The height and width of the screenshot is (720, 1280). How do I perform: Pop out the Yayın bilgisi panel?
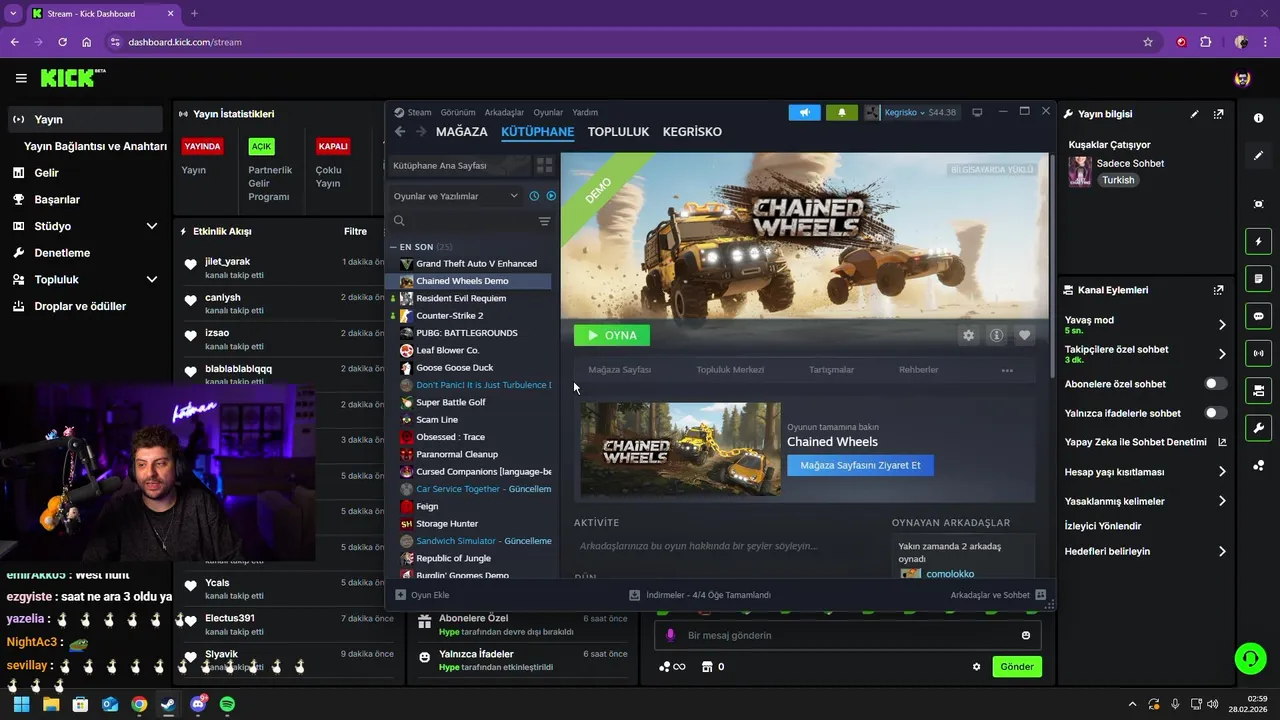[x=1218, y=114]
